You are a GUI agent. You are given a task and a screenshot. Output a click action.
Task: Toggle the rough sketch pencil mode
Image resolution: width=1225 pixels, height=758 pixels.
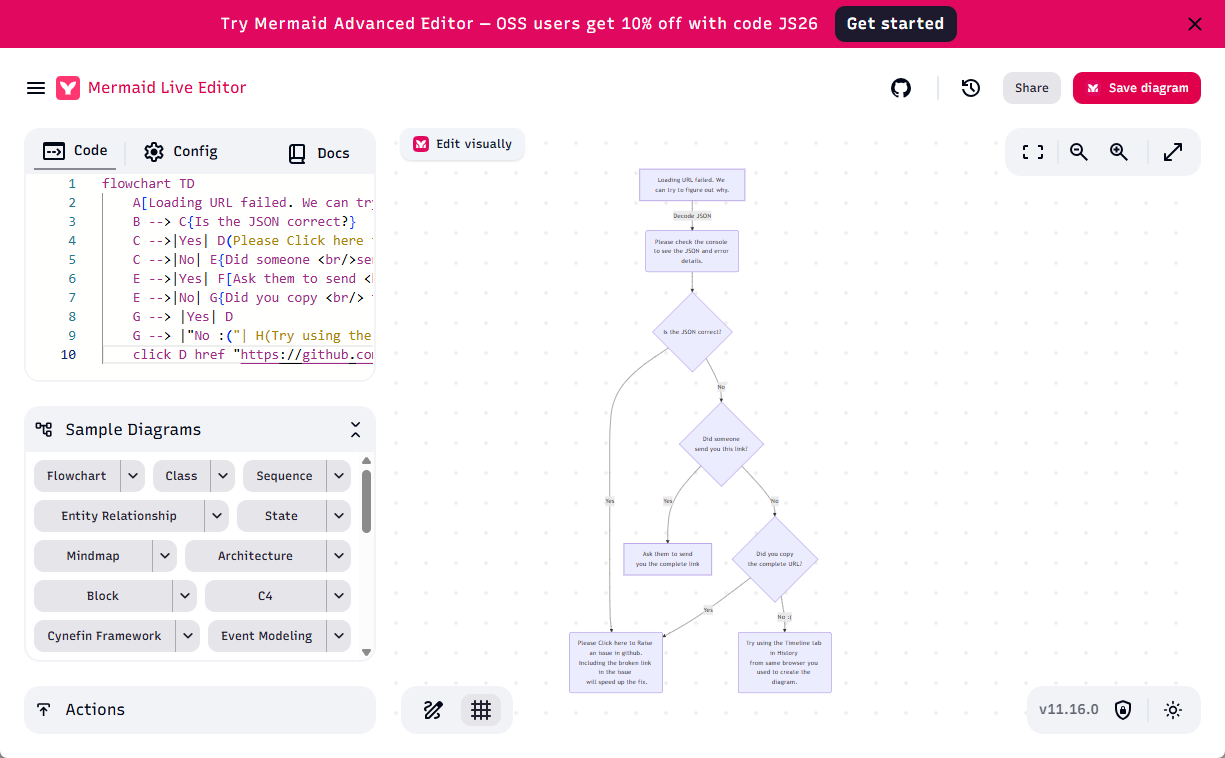click(x=433, y=710)
